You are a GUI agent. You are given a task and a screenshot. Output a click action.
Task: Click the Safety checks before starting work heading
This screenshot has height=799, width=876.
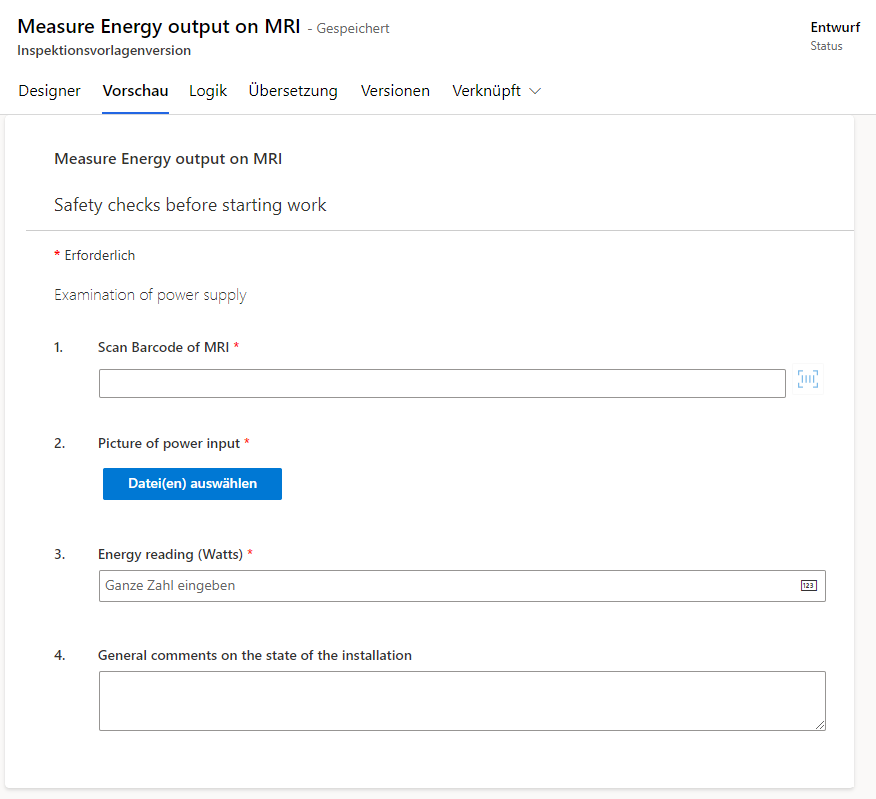(x=190, y=205)
